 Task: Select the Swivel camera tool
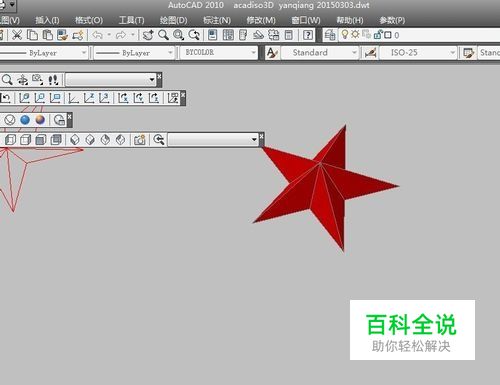tap(37, 80)
